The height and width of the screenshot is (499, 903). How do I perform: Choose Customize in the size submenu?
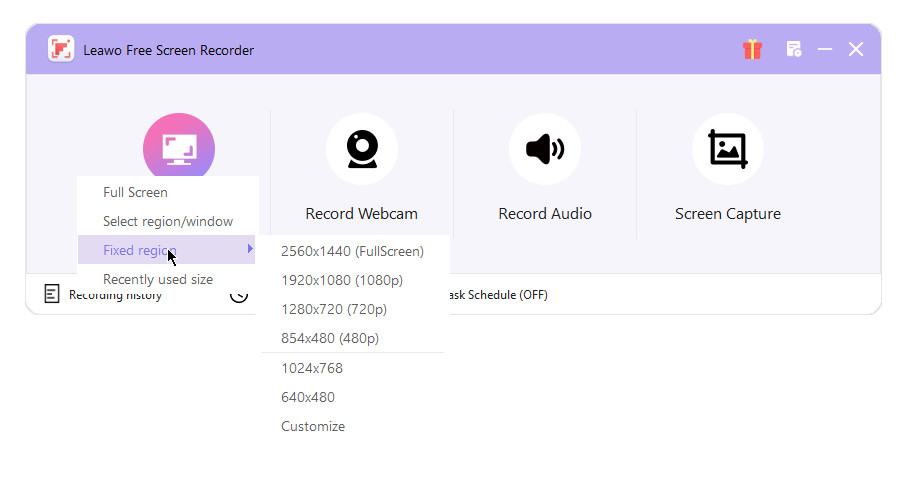pos(312,426)
